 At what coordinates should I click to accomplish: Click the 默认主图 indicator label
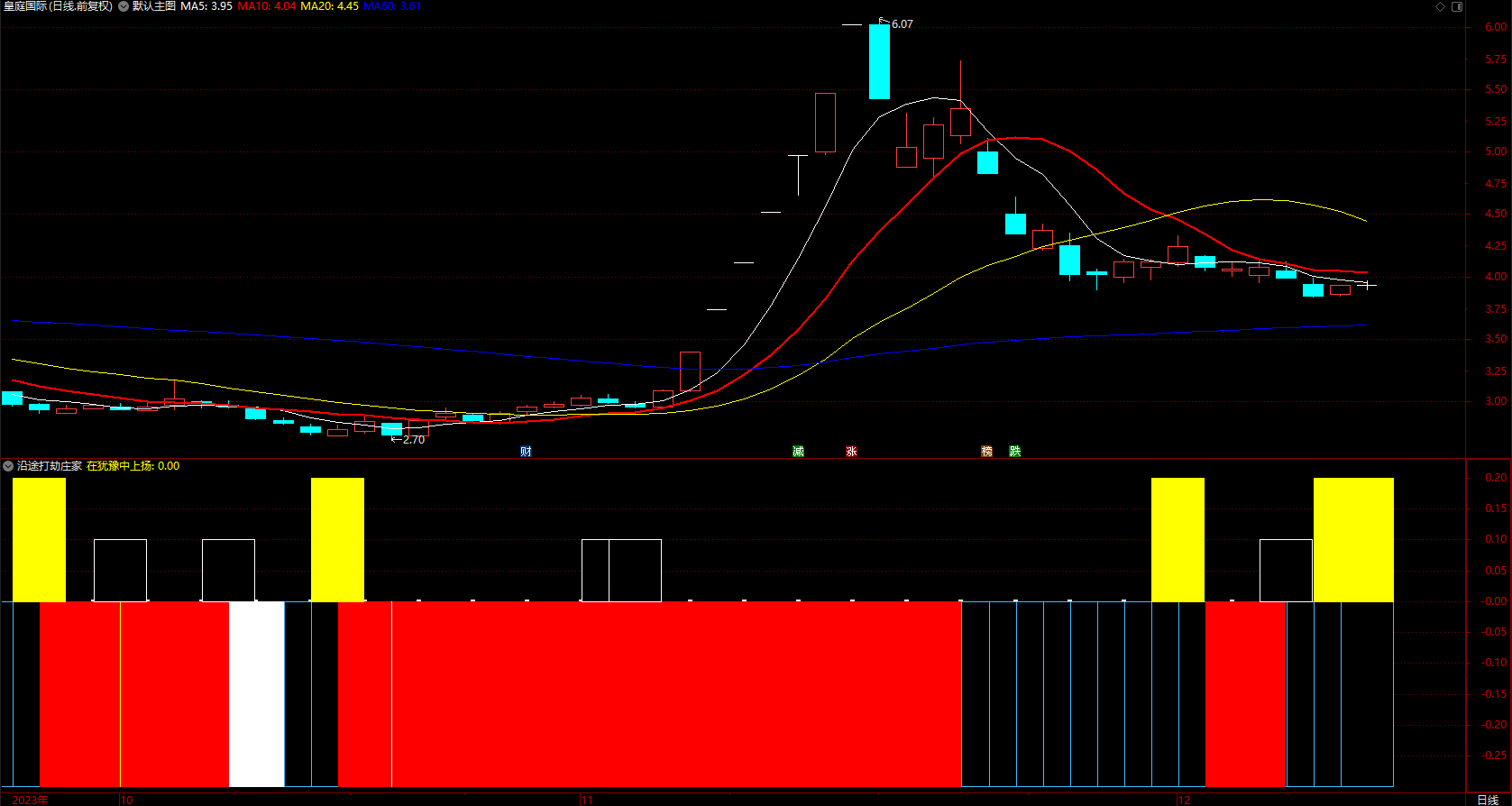(x=154, y=6)
